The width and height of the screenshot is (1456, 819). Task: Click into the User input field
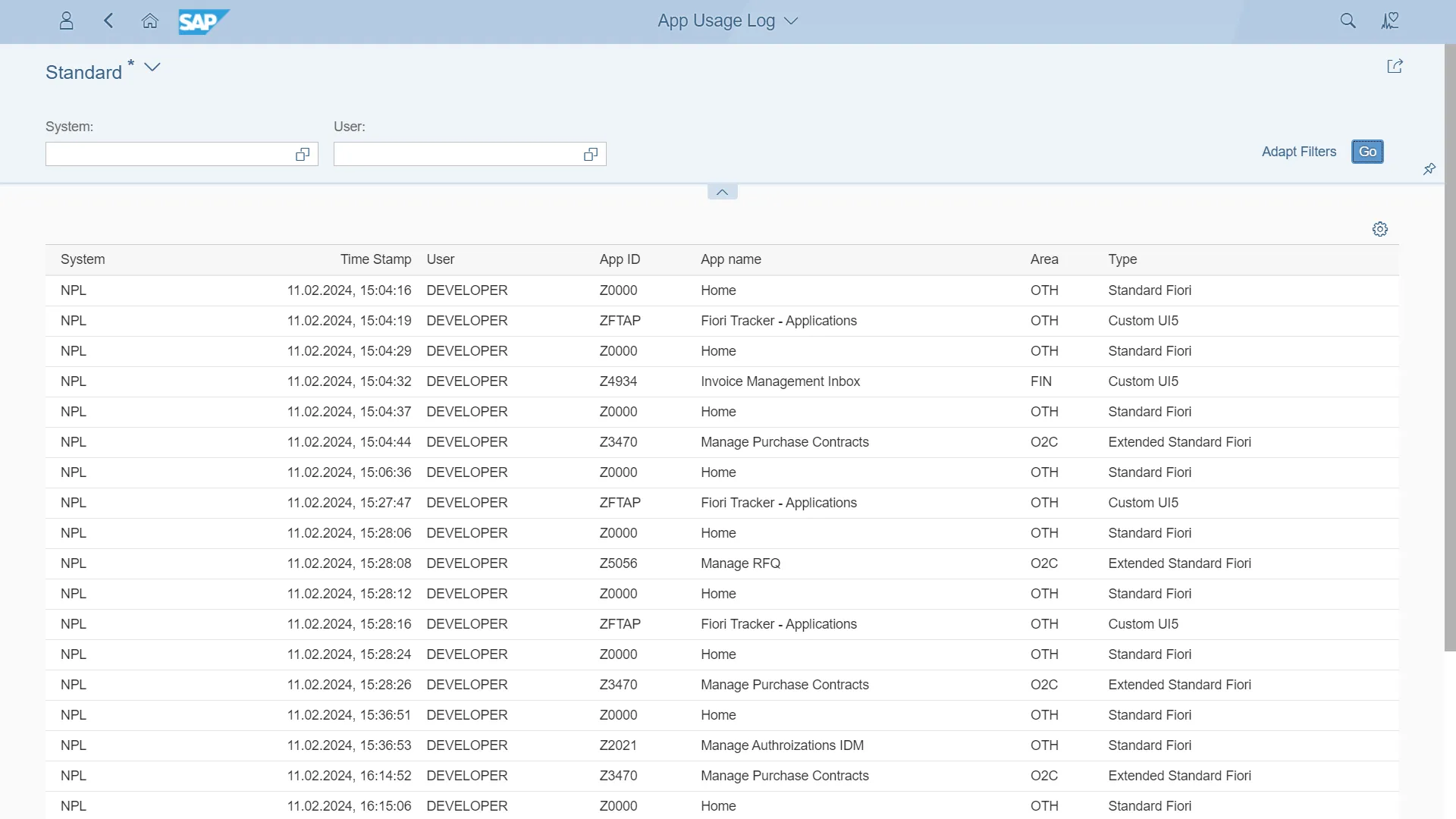tap(455, 155)
